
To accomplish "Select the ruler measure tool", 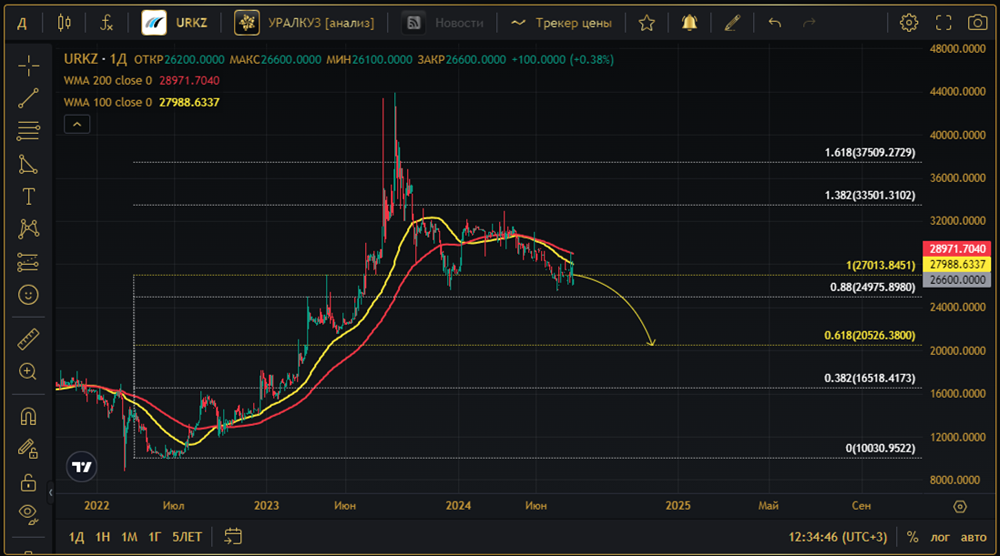I will click(x=28, y=339).
